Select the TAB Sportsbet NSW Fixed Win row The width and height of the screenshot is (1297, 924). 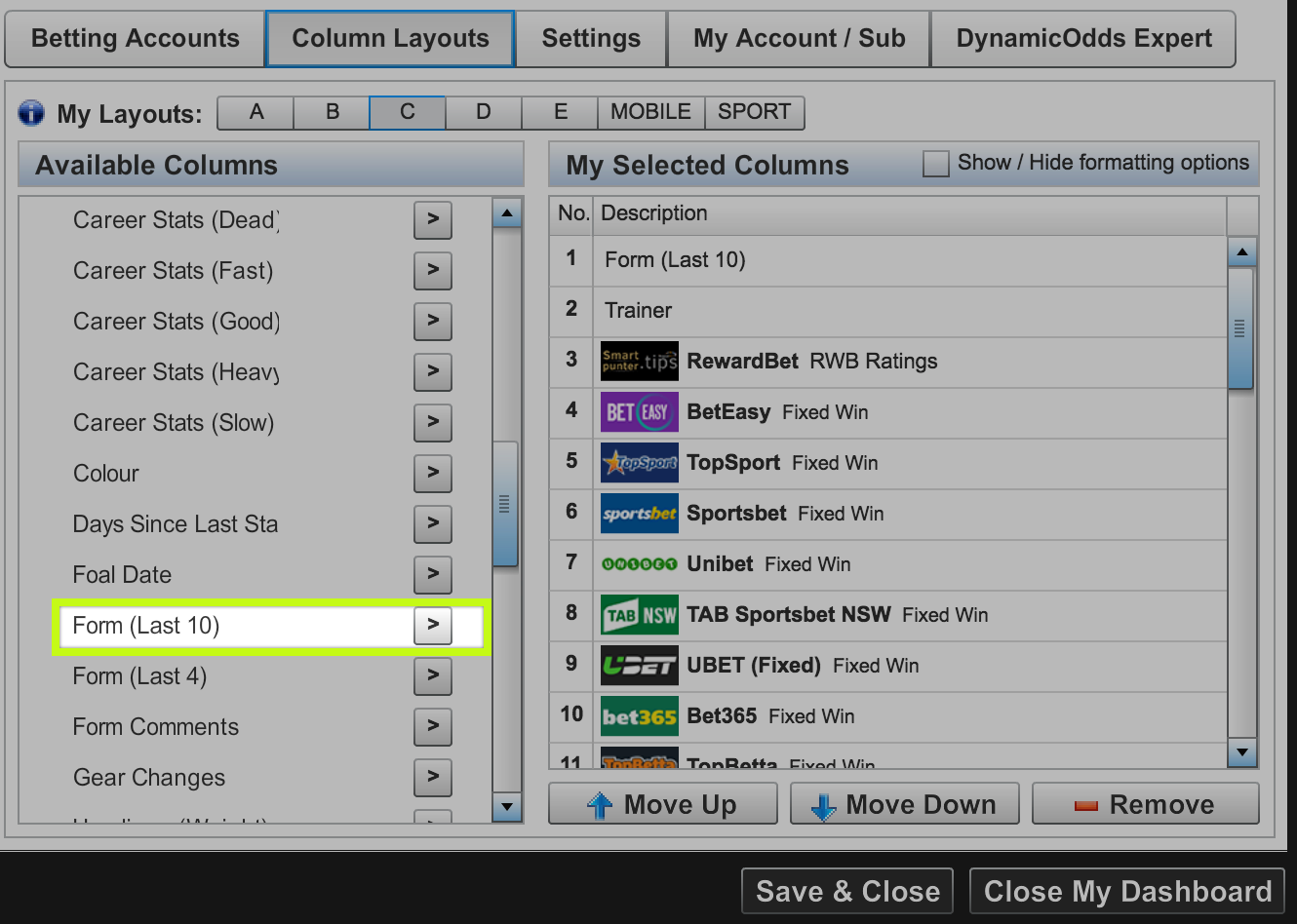tap(888, 615)
